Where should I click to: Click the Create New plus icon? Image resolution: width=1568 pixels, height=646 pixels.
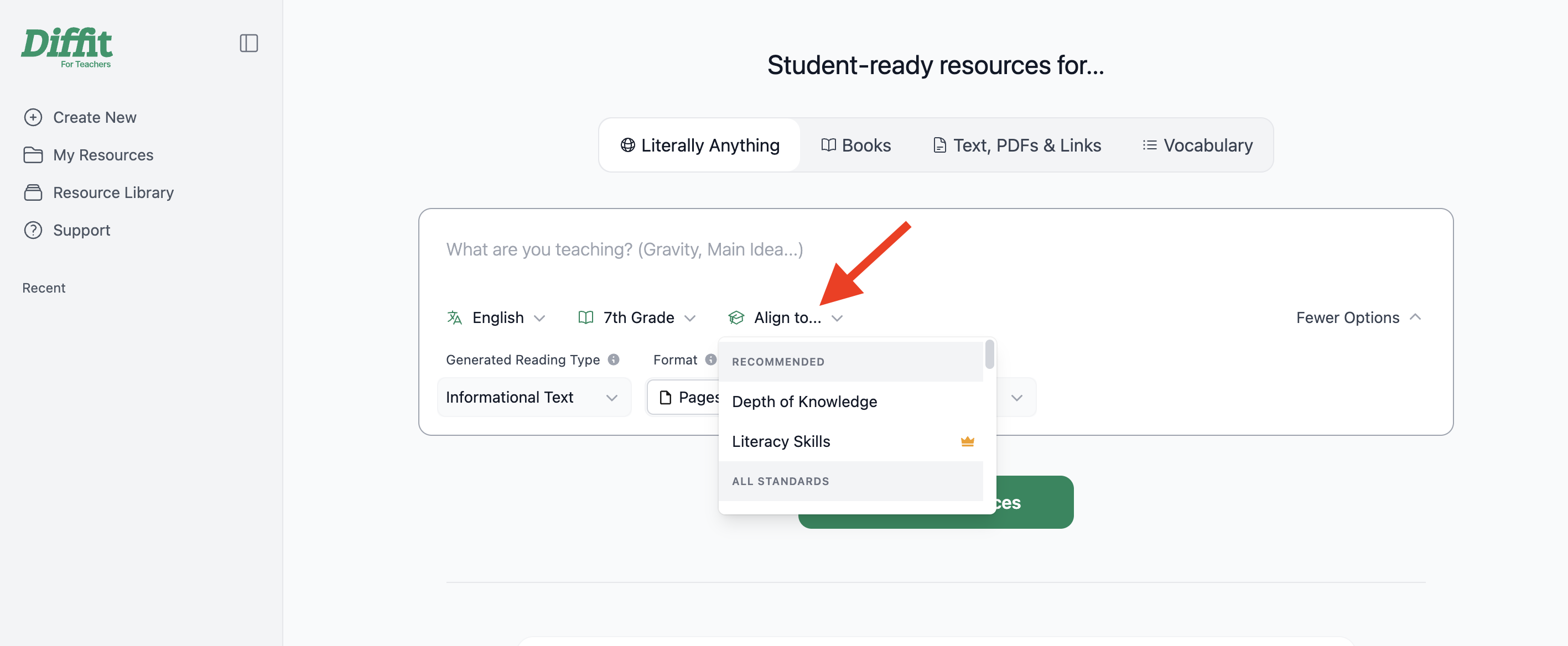tap(33, 117)
